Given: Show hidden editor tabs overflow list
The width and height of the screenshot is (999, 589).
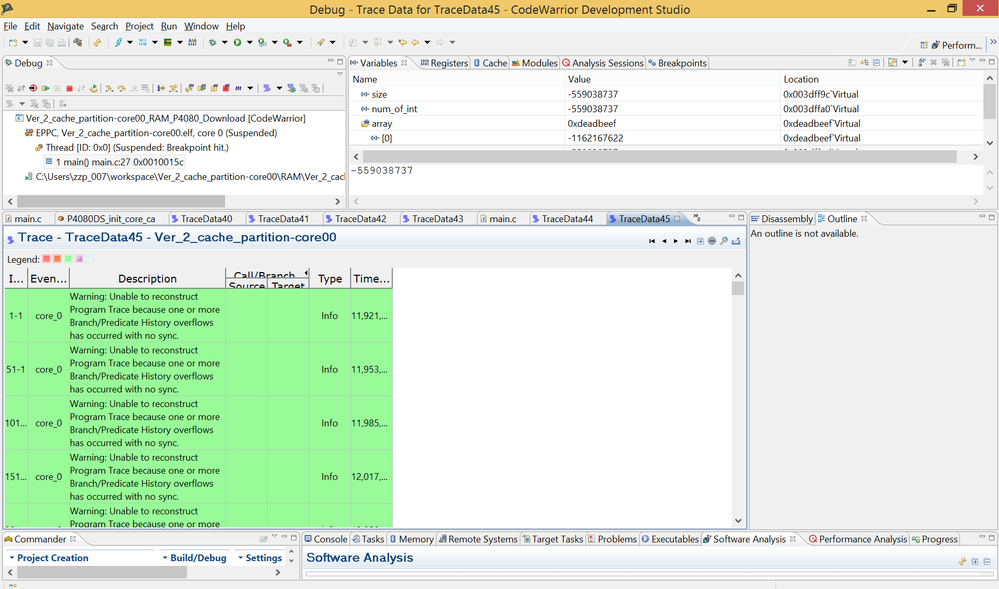Looking at the screenshot, I should 697,217.
